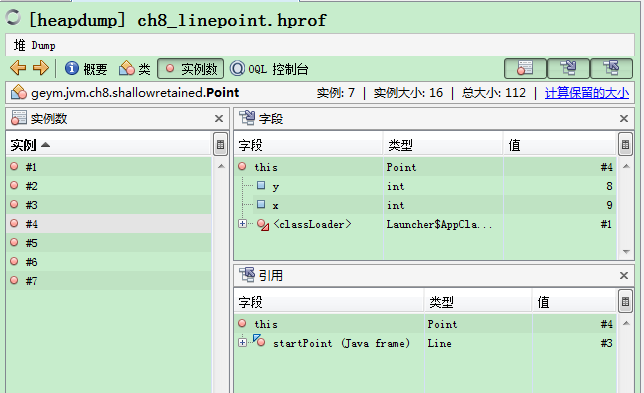Click the 类型 header in references table
This screenshot has width=644, height=393.
point(478,302)
